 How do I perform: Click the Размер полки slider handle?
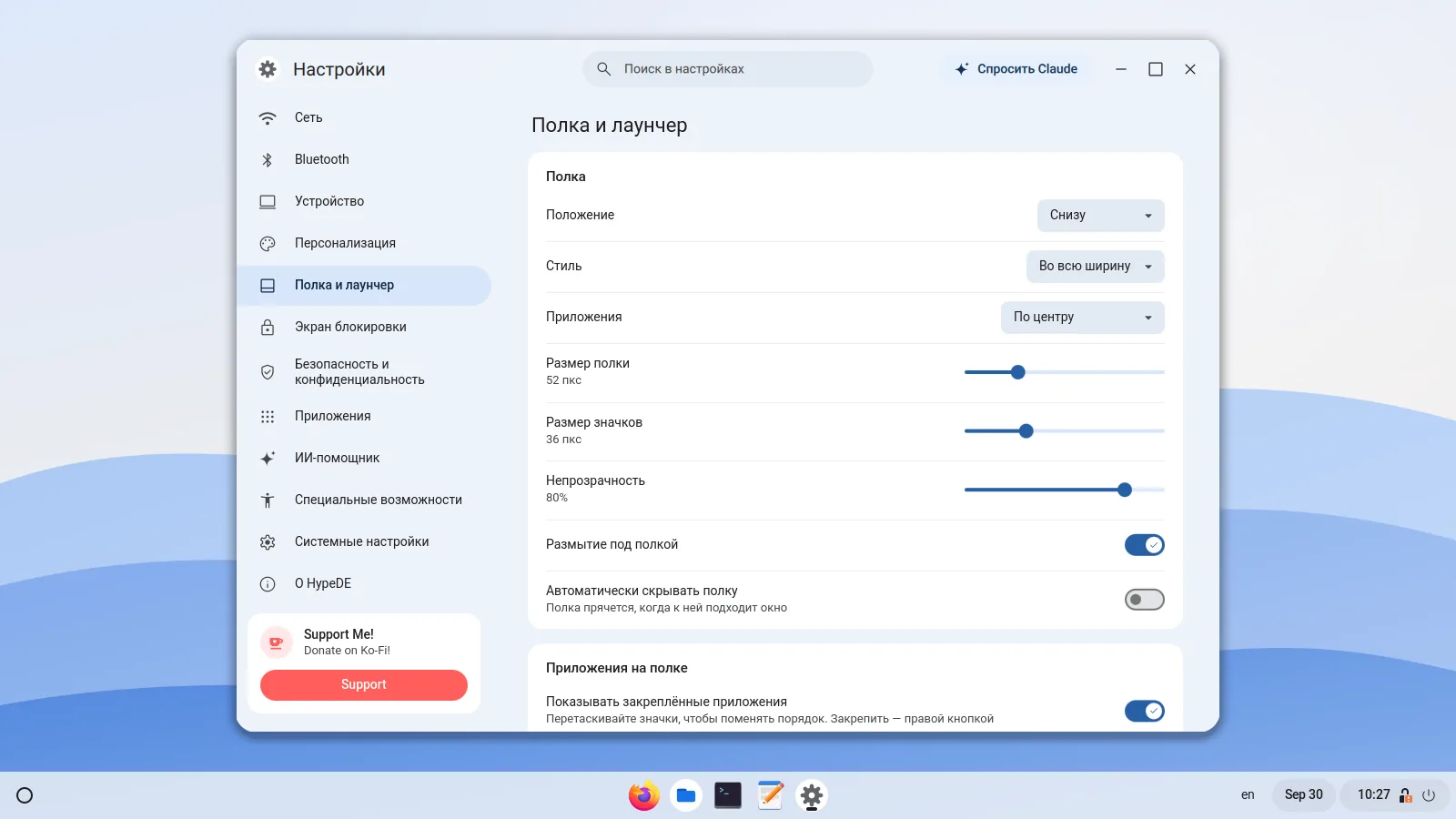tap(1018, 372)
